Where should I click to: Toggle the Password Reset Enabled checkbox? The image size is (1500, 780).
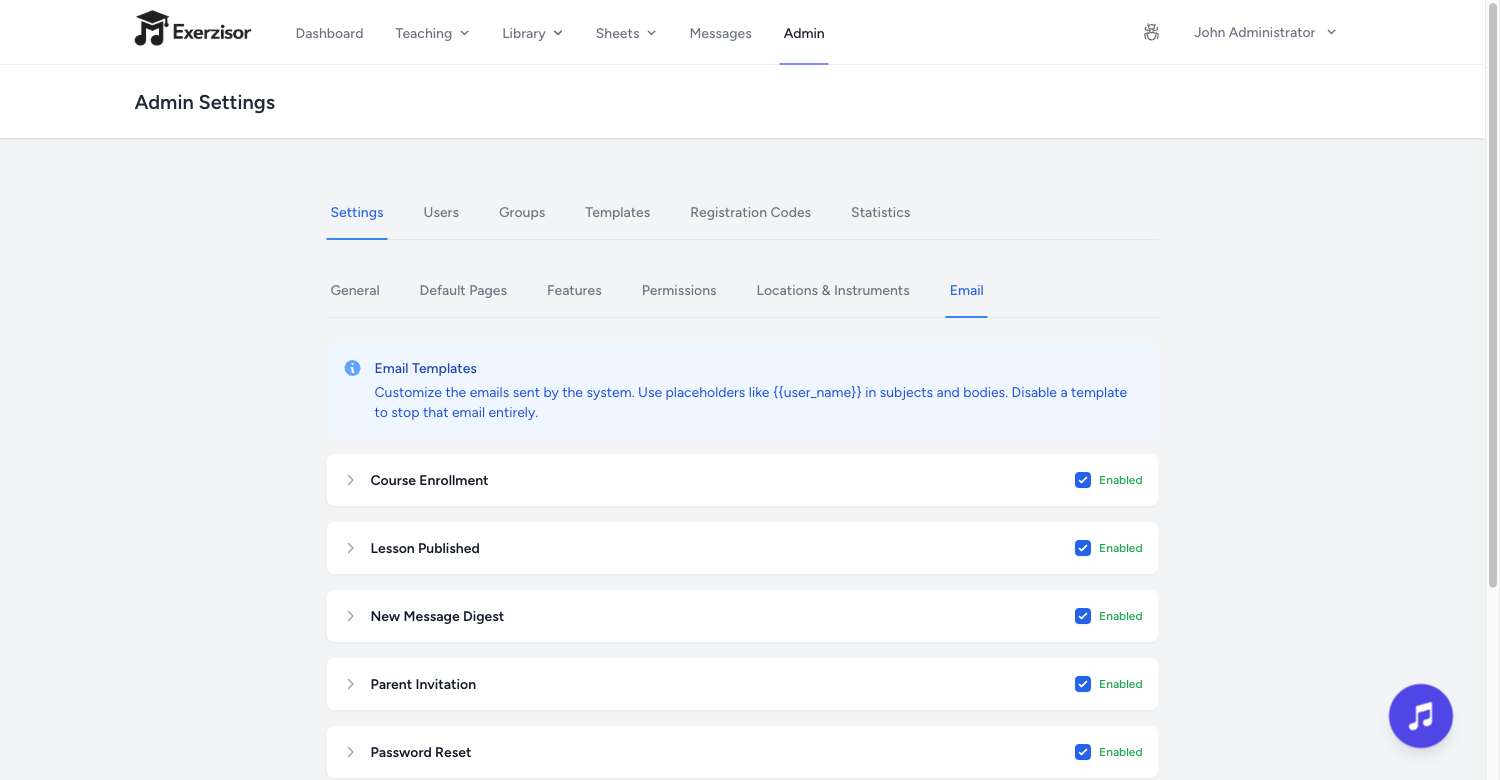1083,752
